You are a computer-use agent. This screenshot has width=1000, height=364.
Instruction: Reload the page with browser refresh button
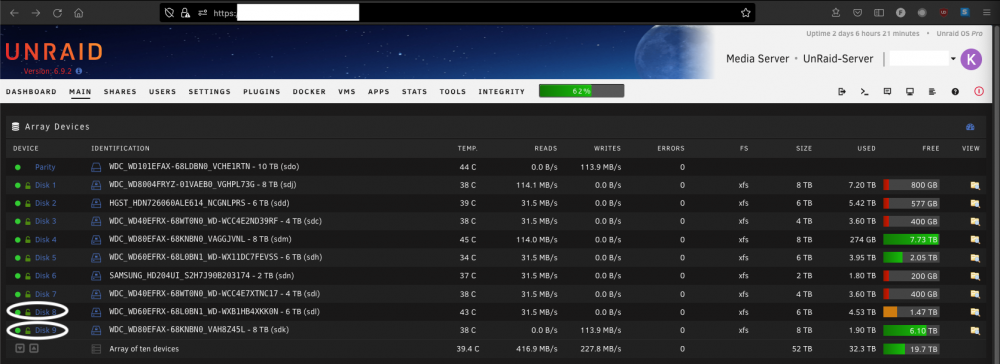coord(57,13)
